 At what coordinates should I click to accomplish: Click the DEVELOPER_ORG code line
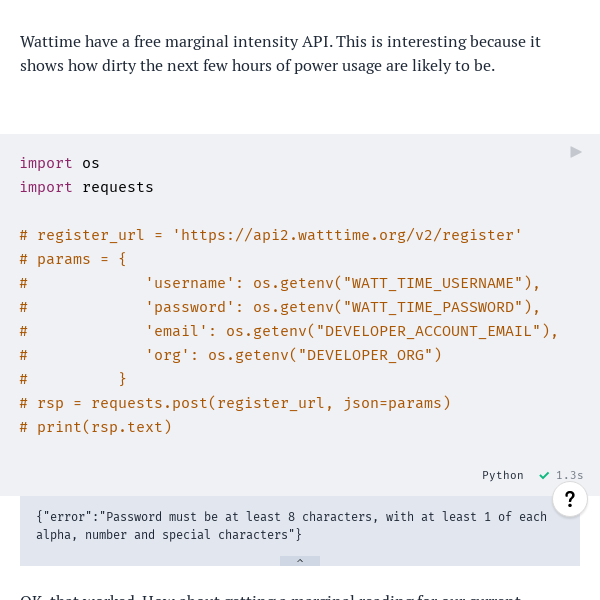(292, 355)
